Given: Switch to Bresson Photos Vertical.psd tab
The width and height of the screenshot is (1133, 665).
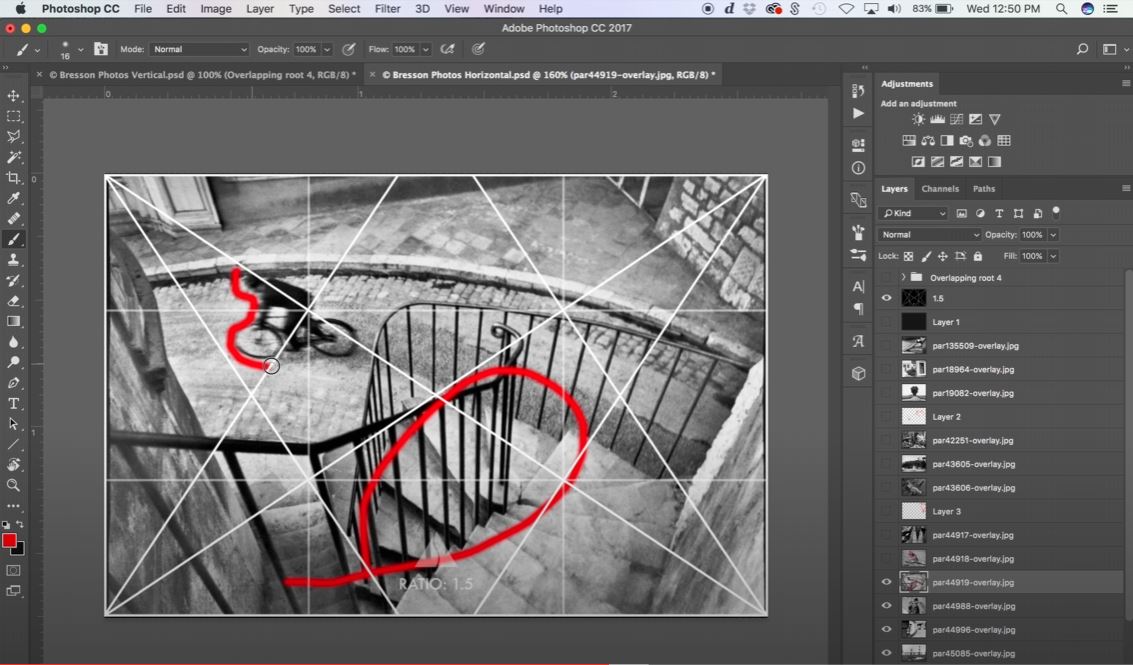Looking at the screenshot, I should pos(202,74).
